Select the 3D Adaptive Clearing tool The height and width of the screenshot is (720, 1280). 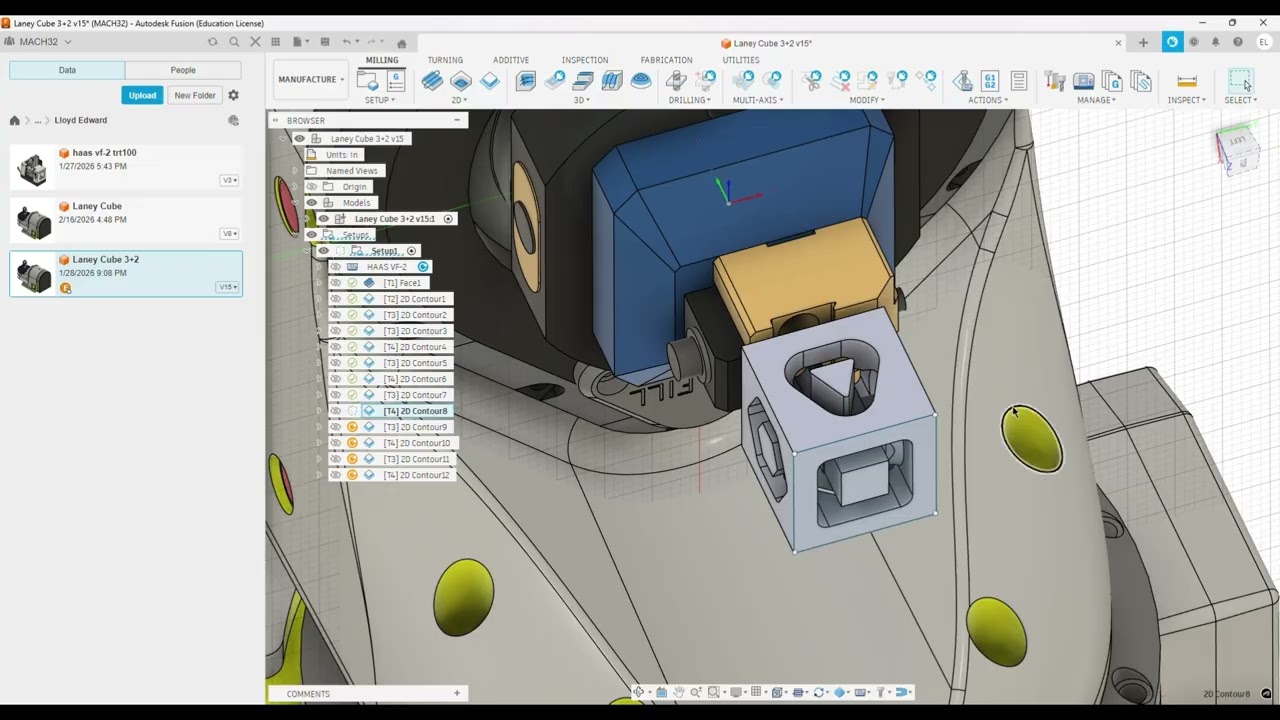[x=526, y=81]
